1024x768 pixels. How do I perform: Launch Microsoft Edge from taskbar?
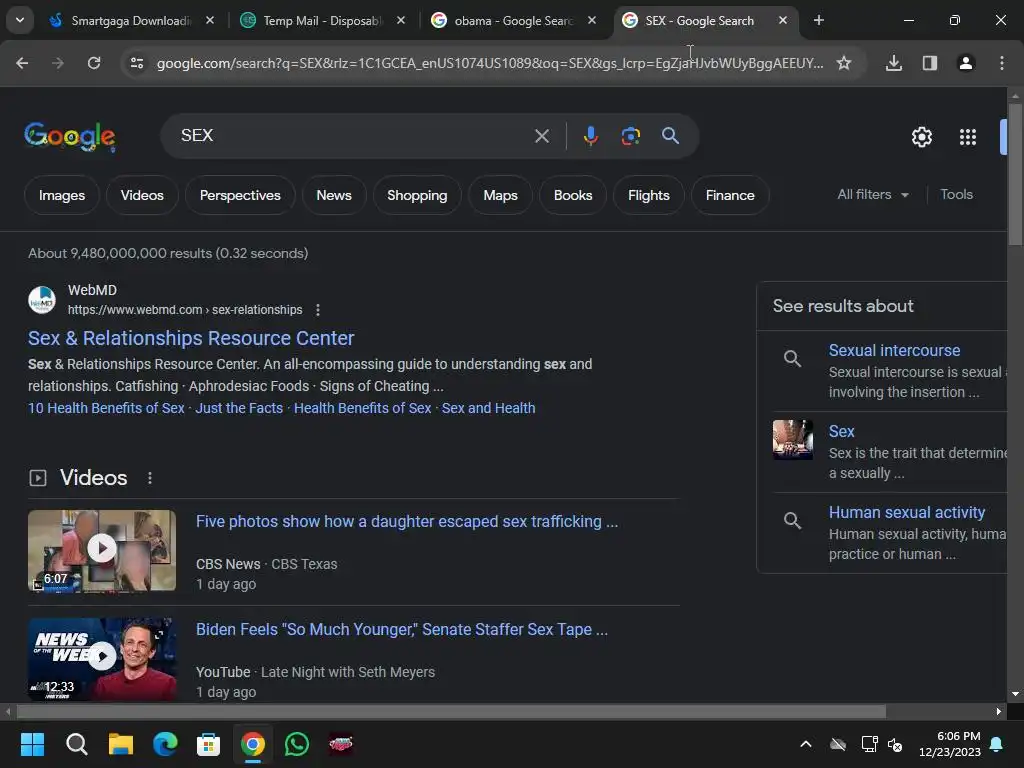[x=165, y=744]
